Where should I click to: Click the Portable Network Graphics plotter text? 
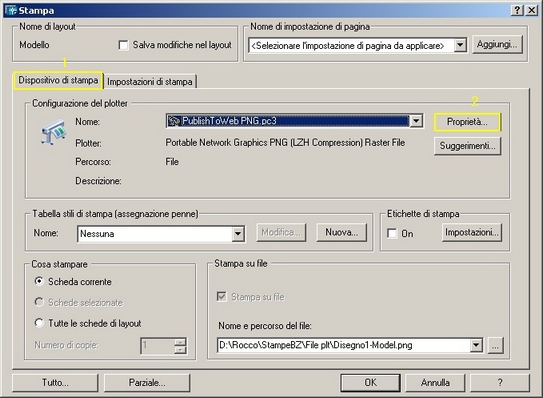click(285, 143)
